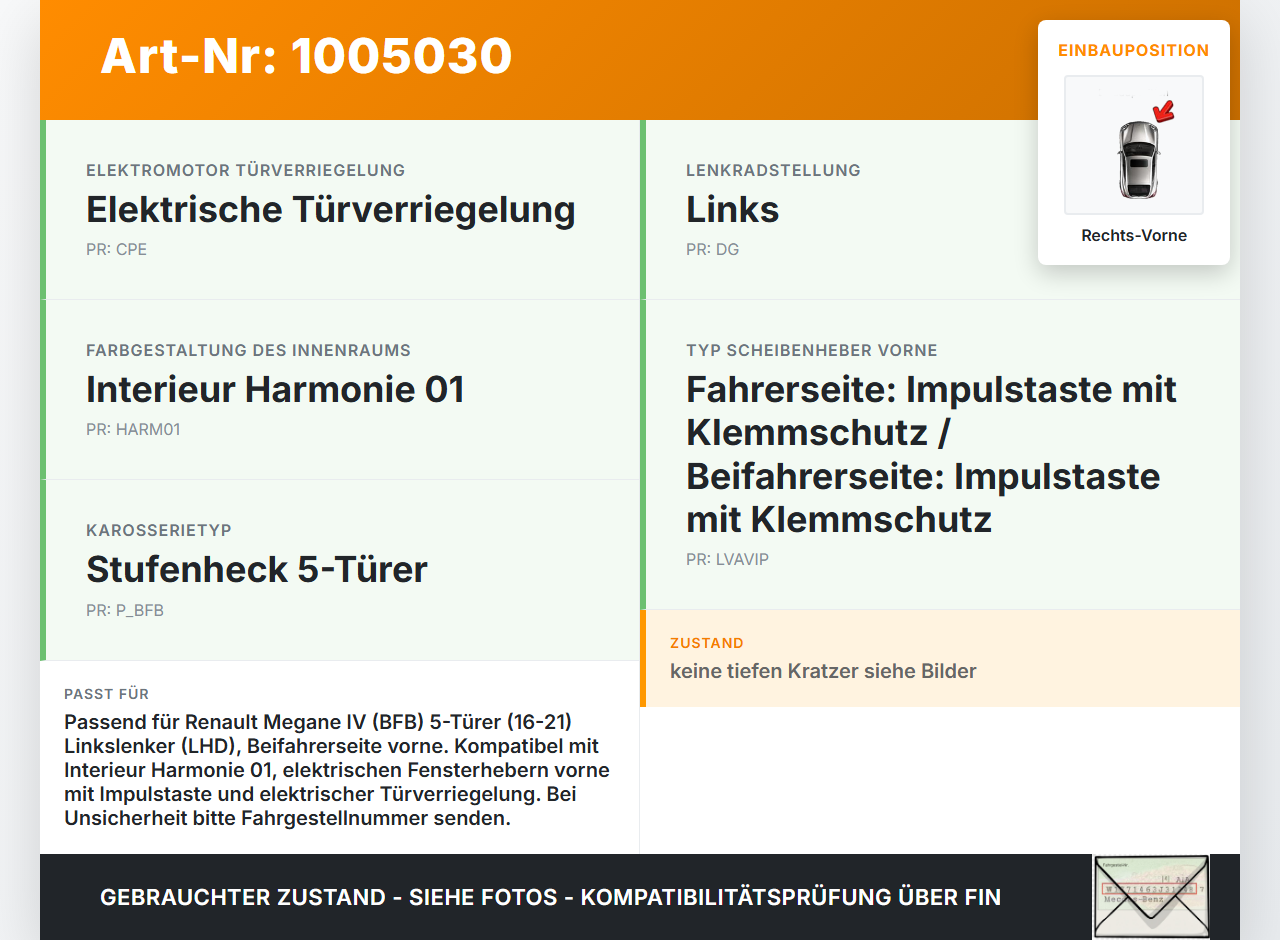Select the Art-Nr: 1005030 heading
The image size is (1280, 940).
click(x=306, y=56)
